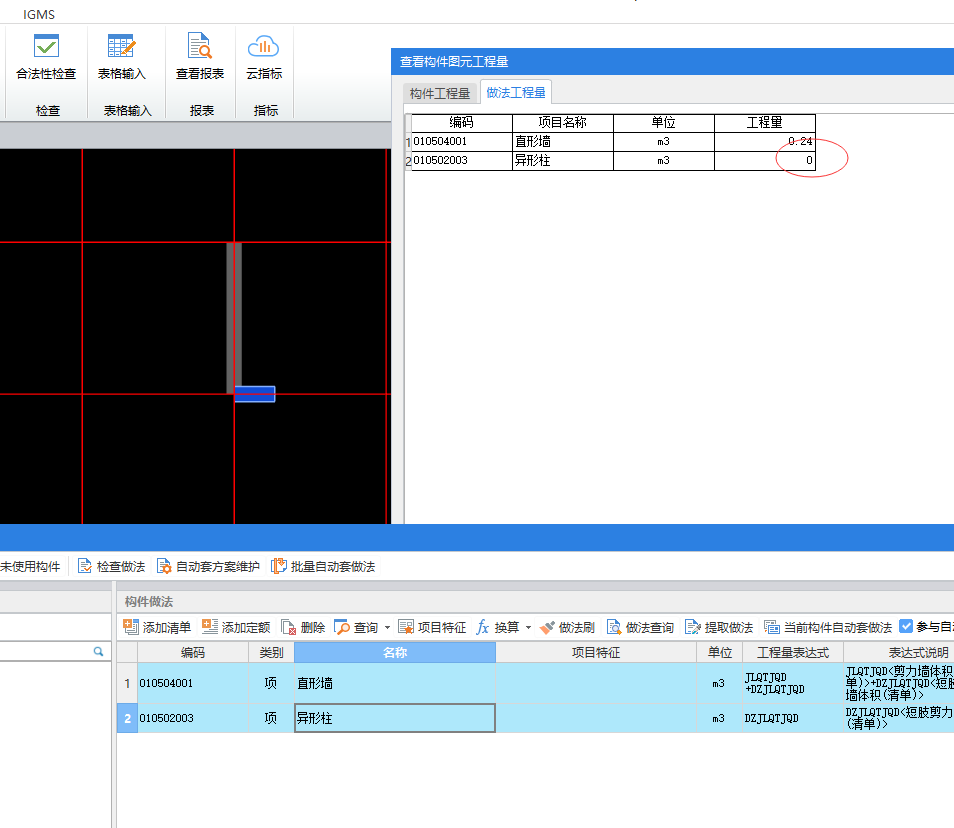Click the 异形柱 name cell in 构件做法

(x=395, y=718)
